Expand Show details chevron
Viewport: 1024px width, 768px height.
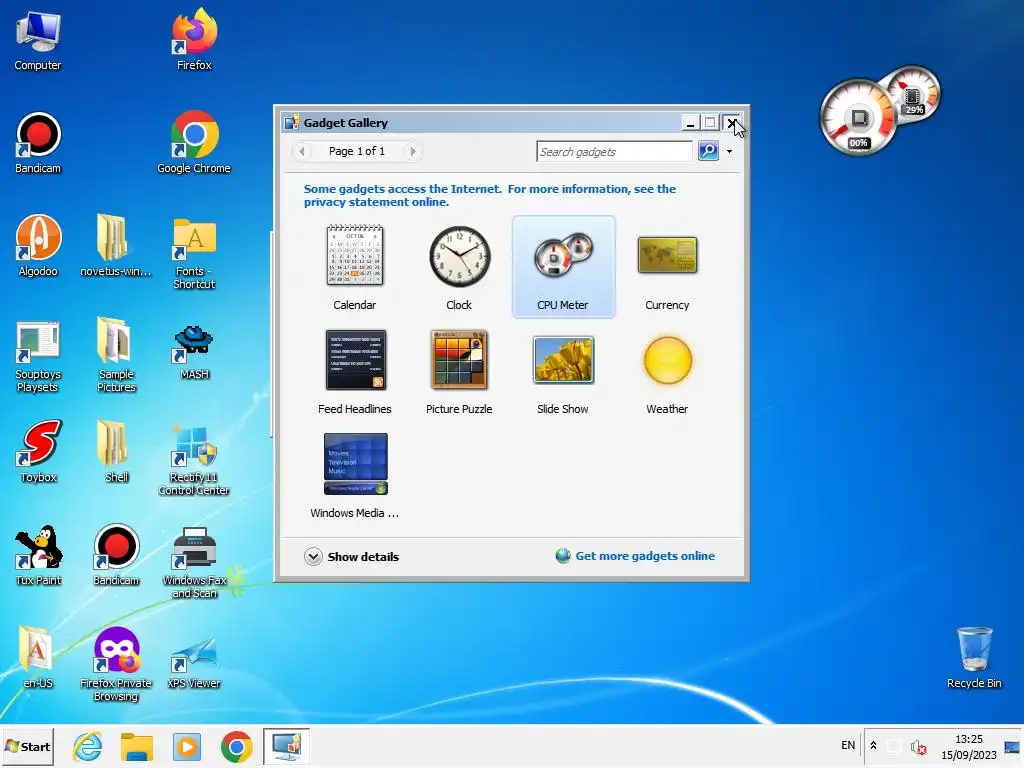313,556
